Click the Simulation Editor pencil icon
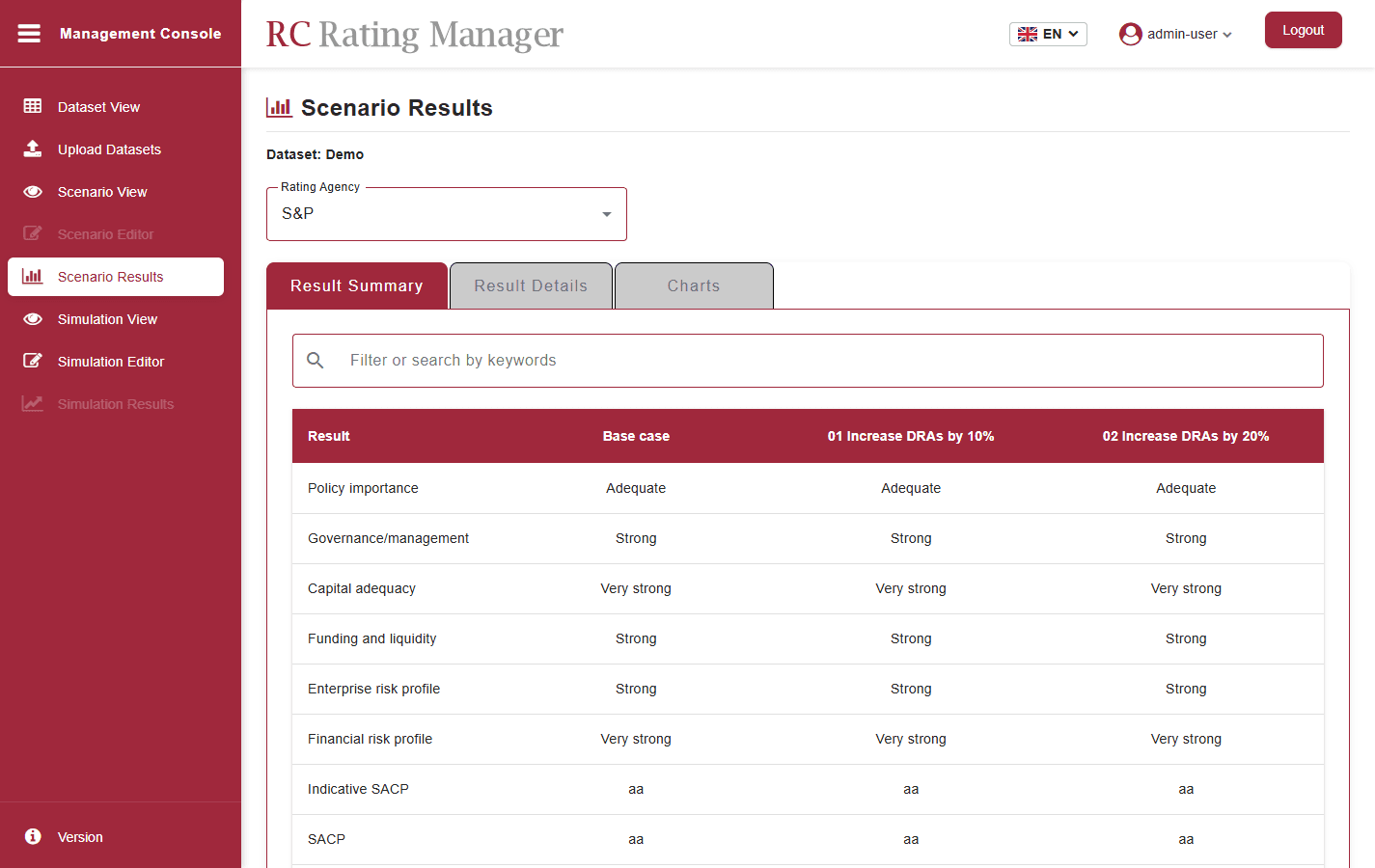This screenshot has height=868, width=1375. click(33, 361)
